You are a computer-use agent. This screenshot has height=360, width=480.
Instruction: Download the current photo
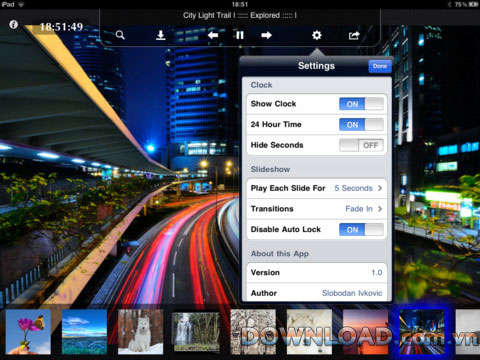pos(161,35)
